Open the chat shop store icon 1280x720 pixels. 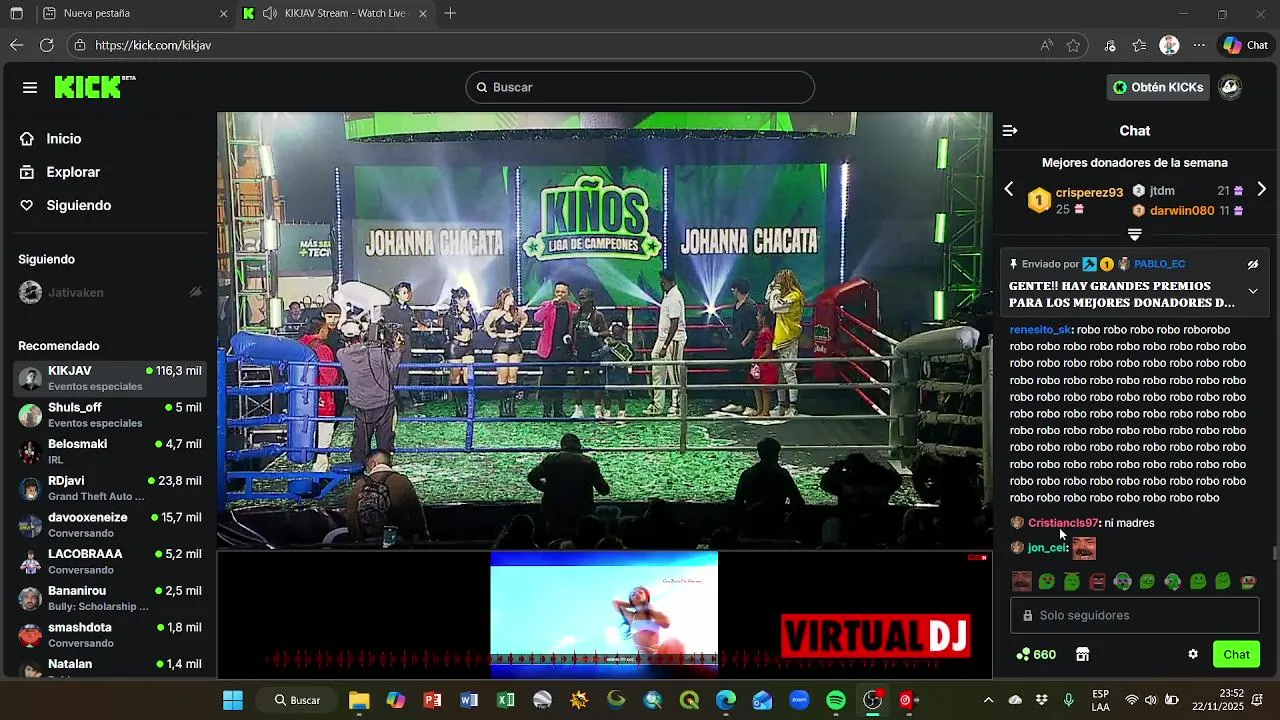click(1082, 654)
